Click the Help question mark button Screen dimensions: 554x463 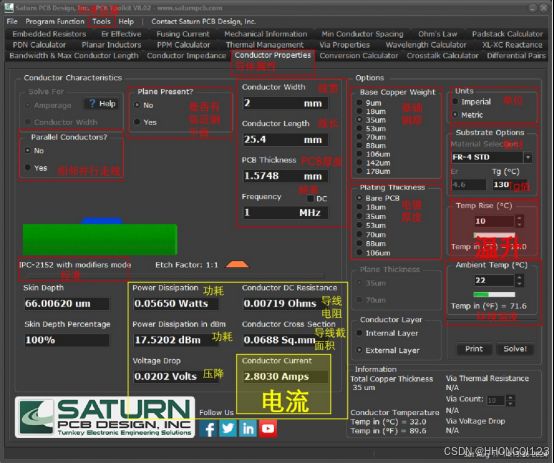coord(102,104)
